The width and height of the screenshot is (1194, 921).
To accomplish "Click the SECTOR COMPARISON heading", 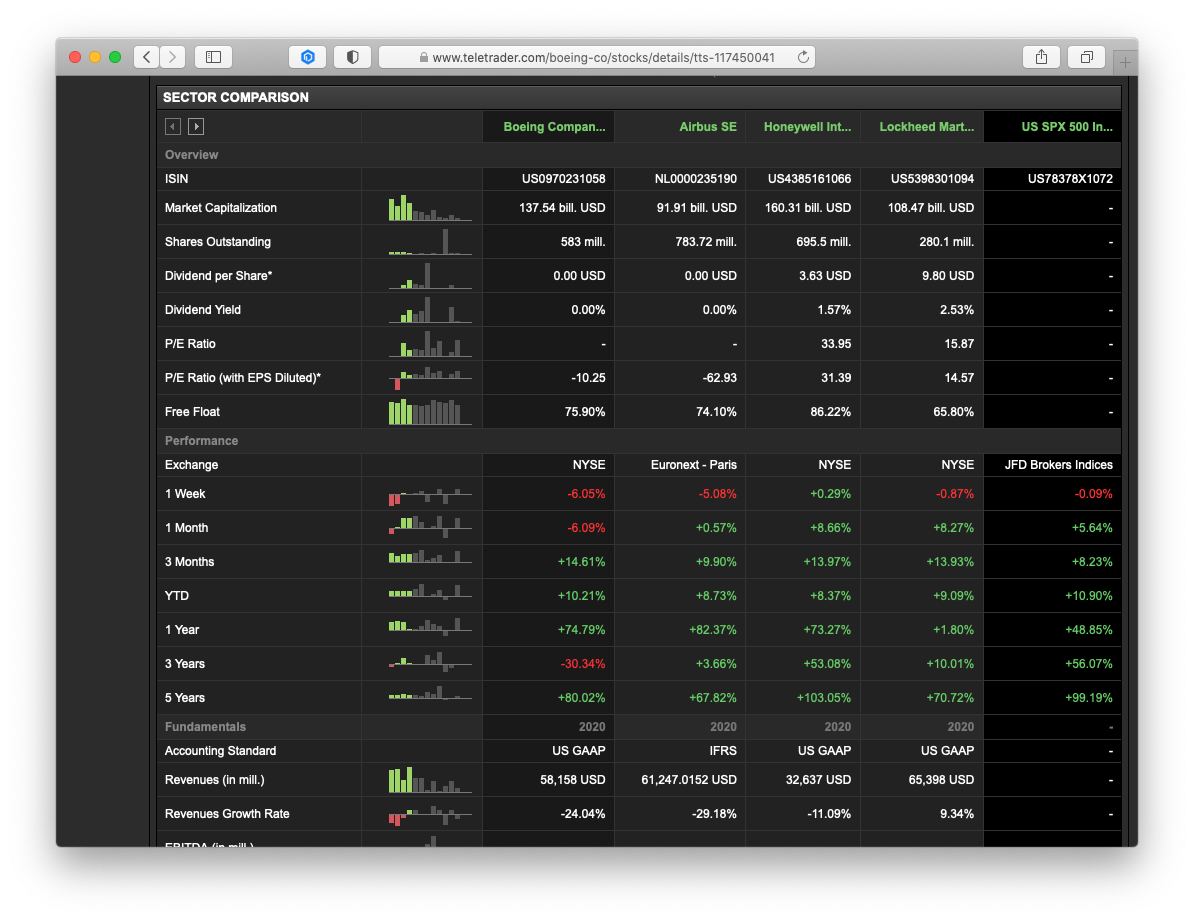I will pos(236,98).
